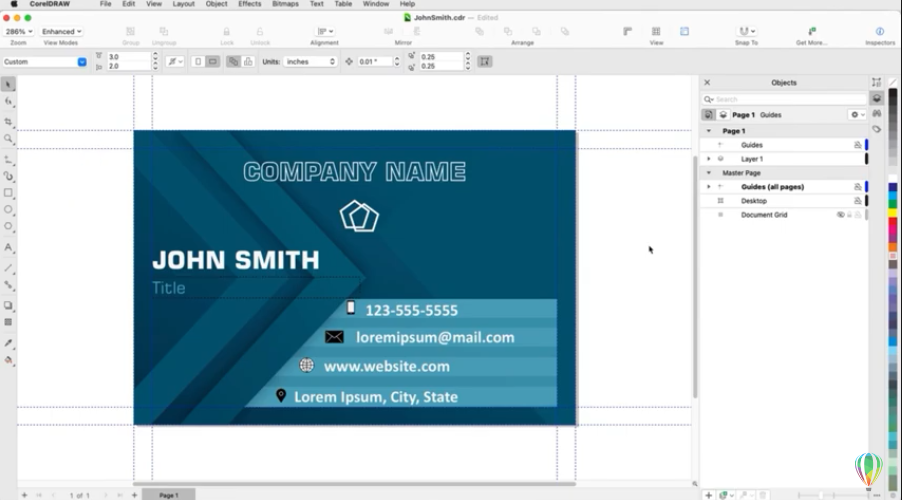Expand the Layer 1 tree item
This screenshot has height=500, width=902.
tap(709, 159)
